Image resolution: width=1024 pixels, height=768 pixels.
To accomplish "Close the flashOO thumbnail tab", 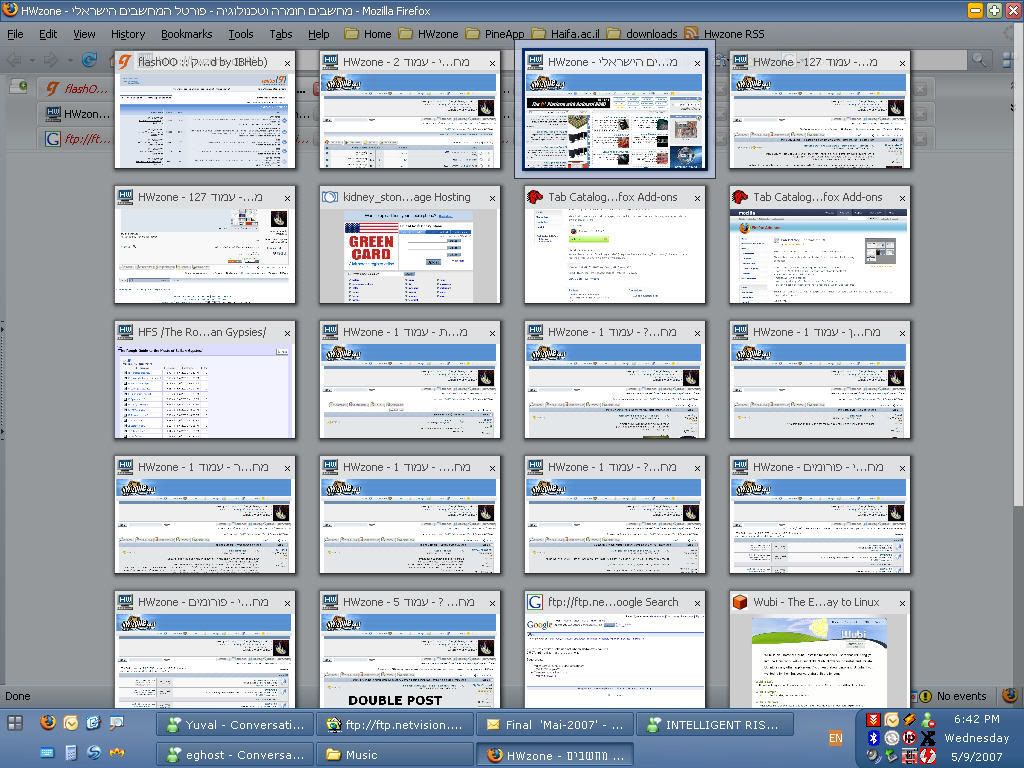I will tap(287, 63).
